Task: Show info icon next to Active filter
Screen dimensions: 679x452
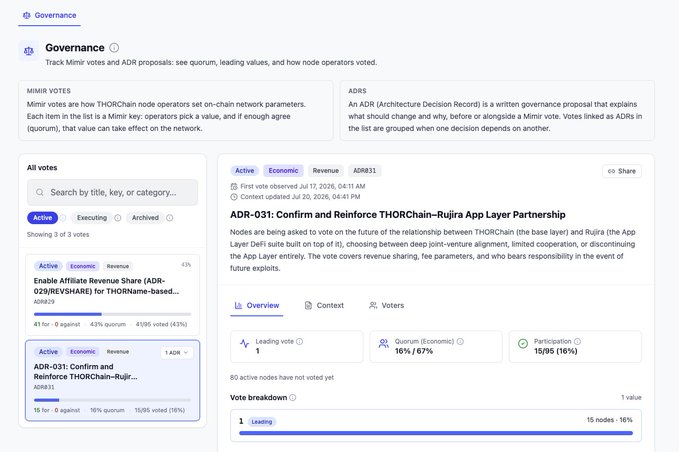Action: click(x=63, y=218)
